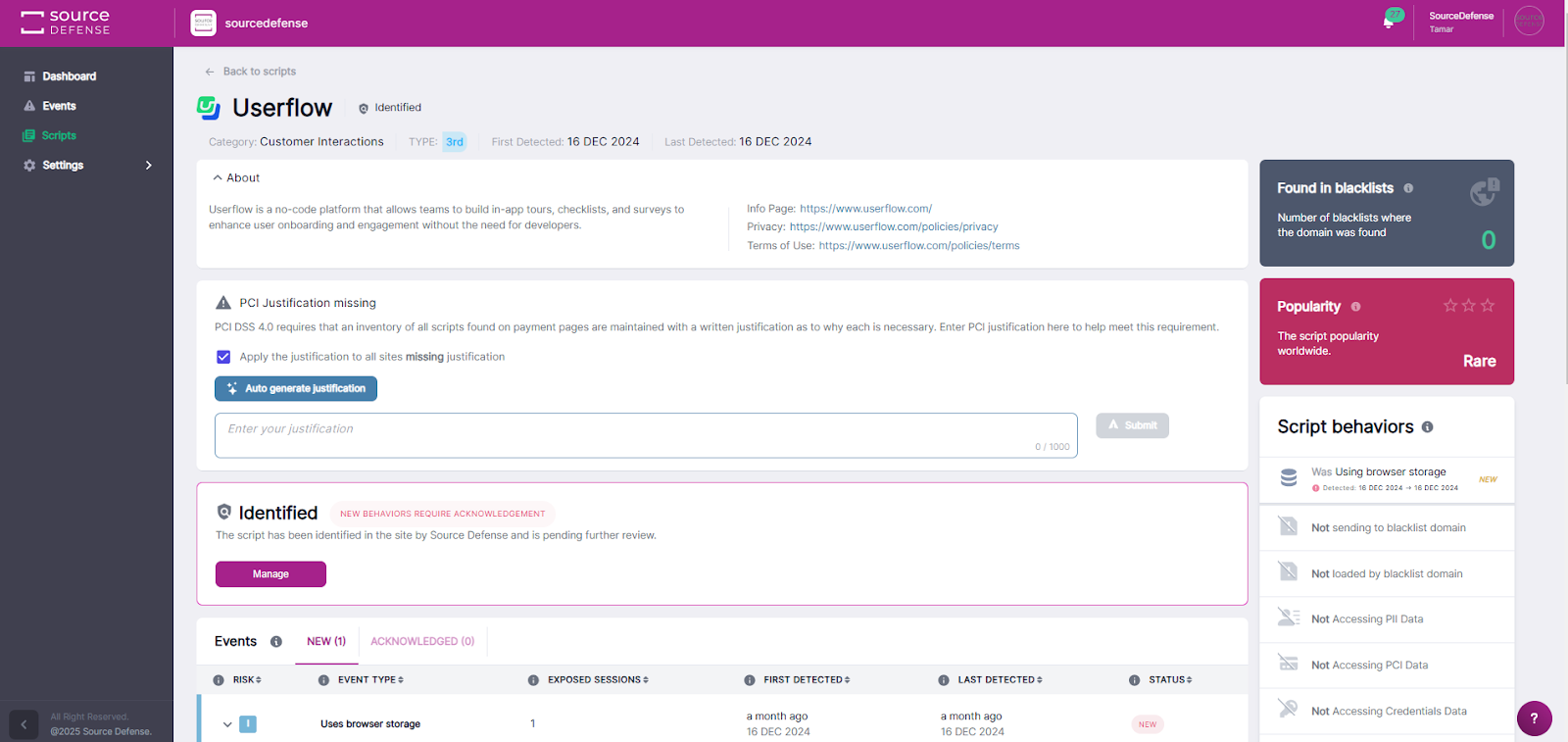This screenshot has height=742, width=1568.
Task: Open Dashboard in sidebar
Action: 69,76
